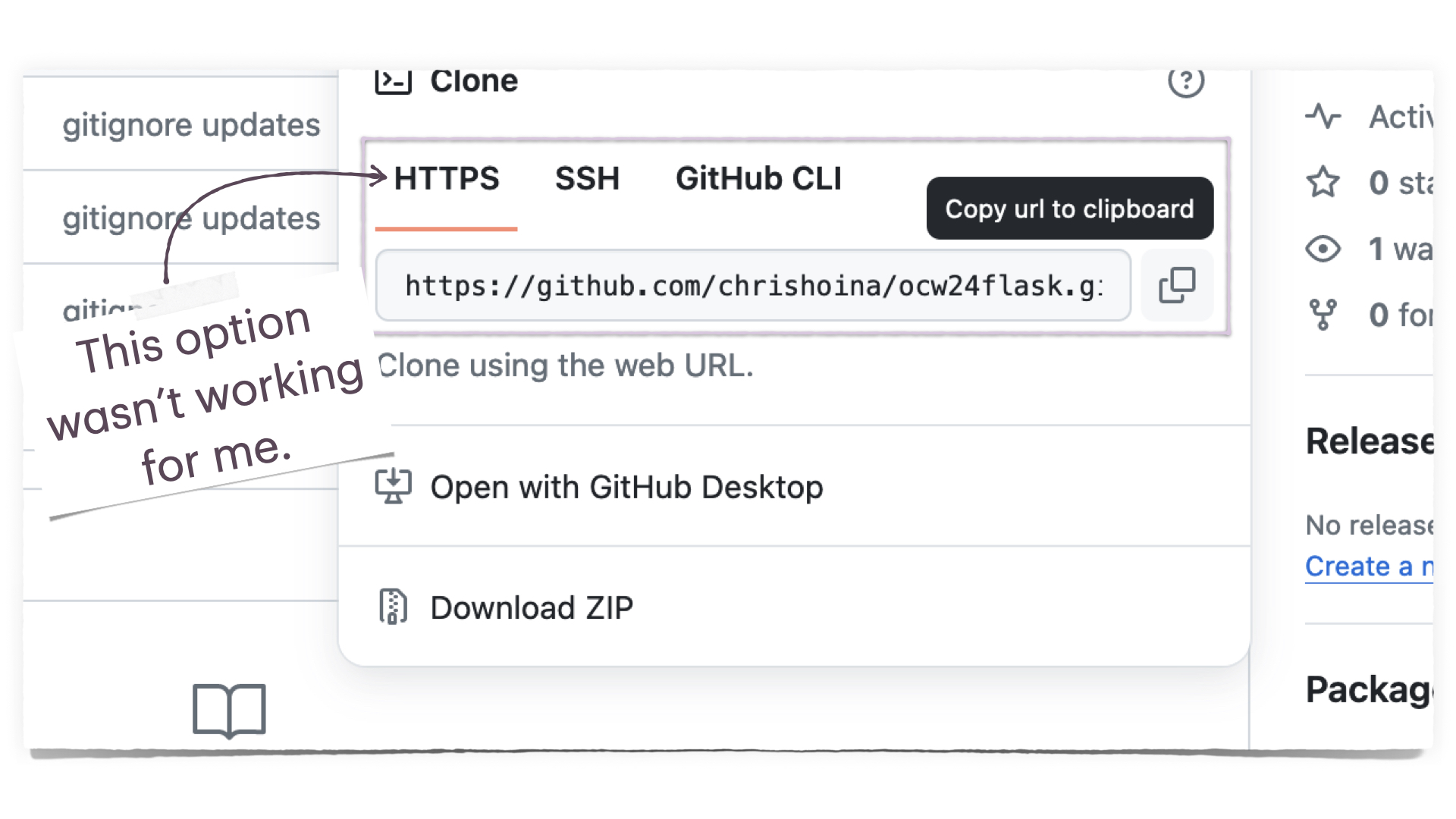Select the HTTPS clone tab
Viewport: 1456px width, 819px height.
(x=447, y=179)
